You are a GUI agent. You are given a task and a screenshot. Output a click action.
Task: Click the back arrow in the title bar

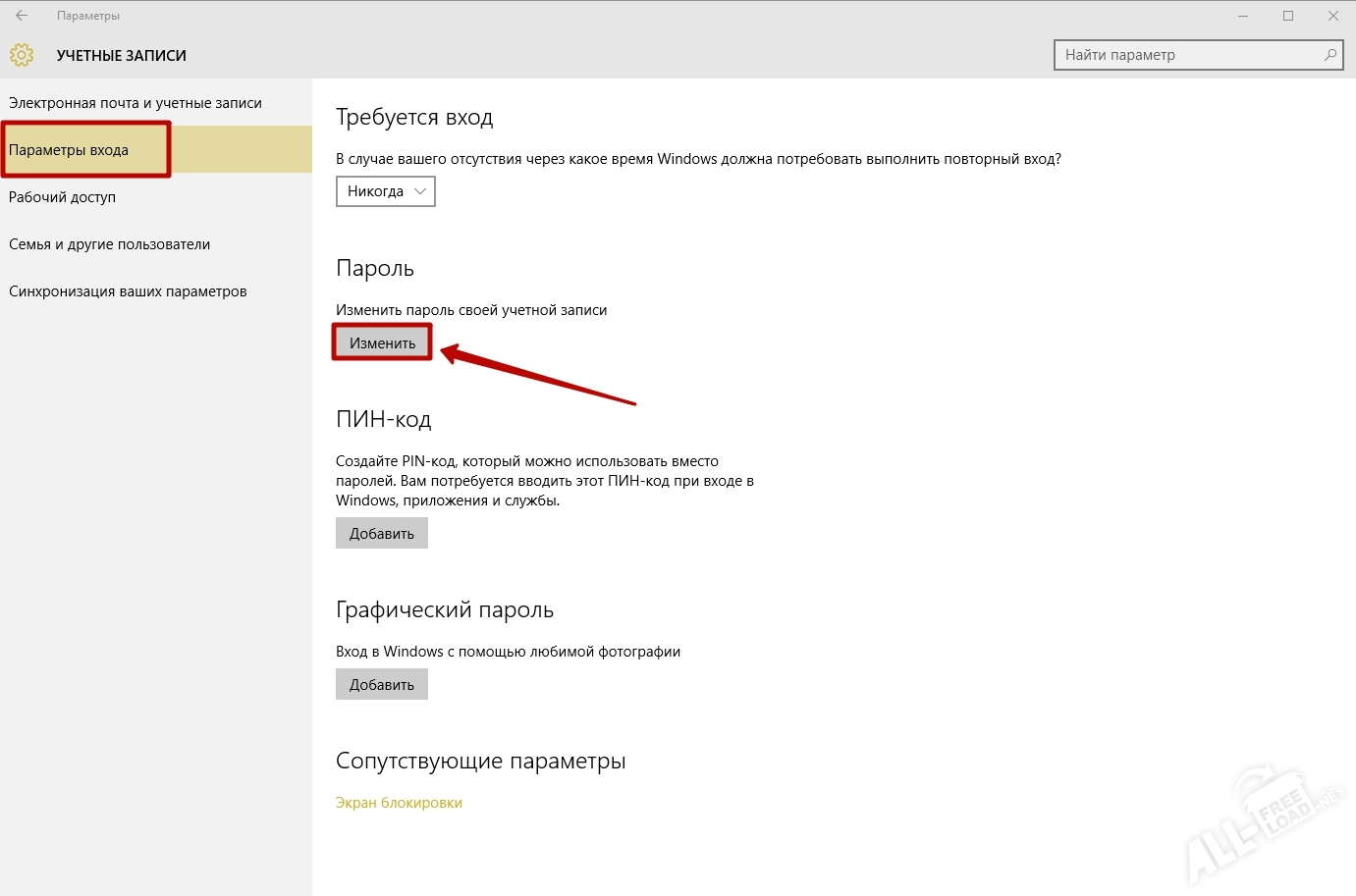click(x=22, y=16)
